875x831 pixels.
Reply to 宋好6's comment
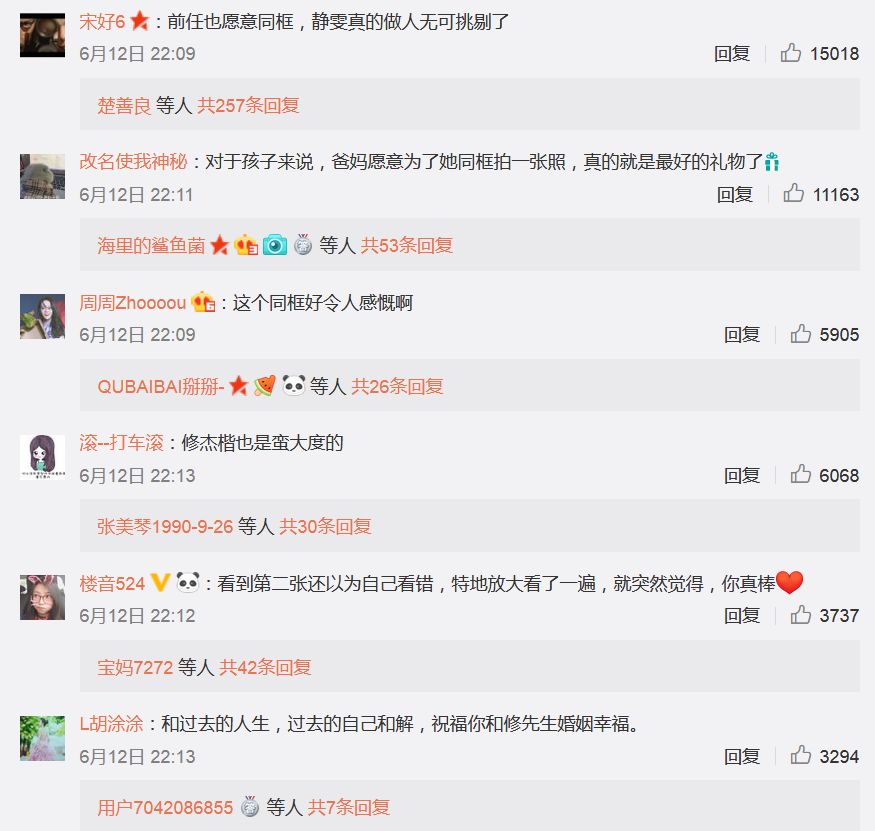click(x=732, y=54)
